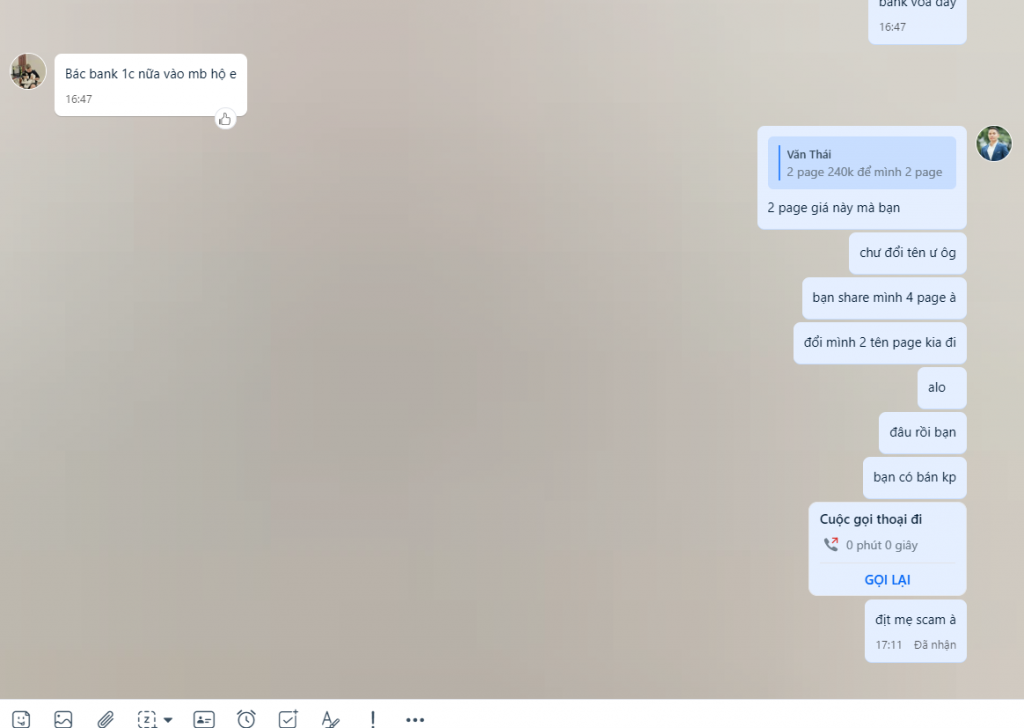
Task: Expand the screenshot options dropdown arrow
Action: tap(168, 719)
